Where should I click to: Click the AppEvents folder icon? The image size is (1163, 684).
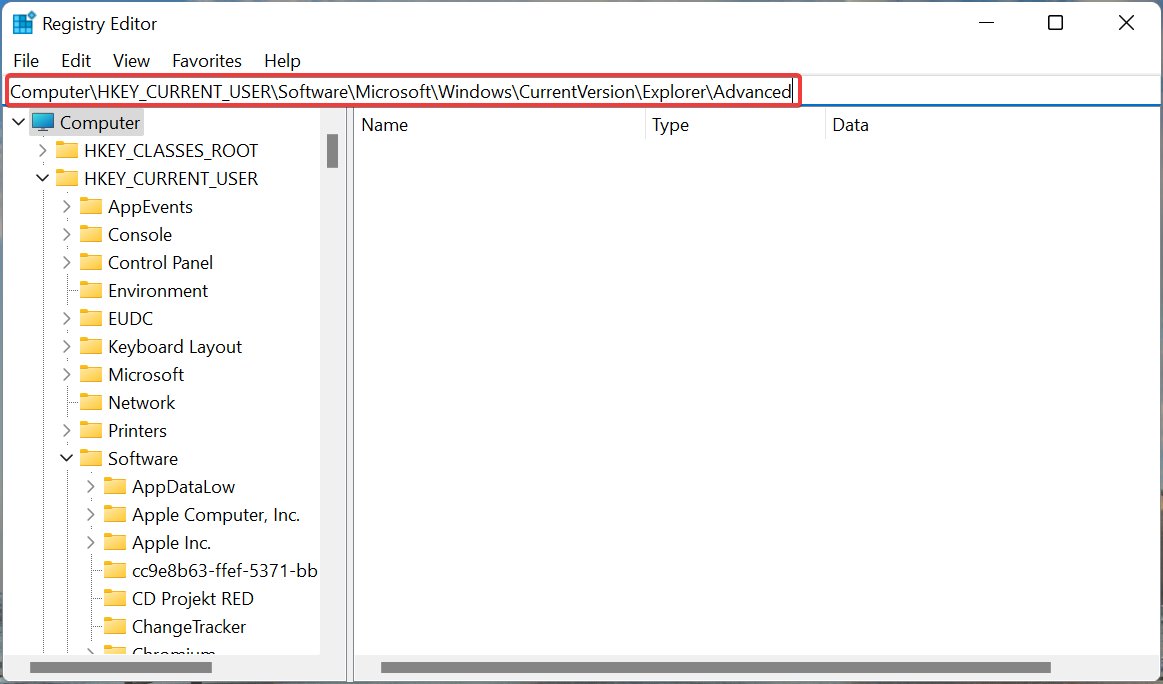pyautogui.click(x=91, y=206)
